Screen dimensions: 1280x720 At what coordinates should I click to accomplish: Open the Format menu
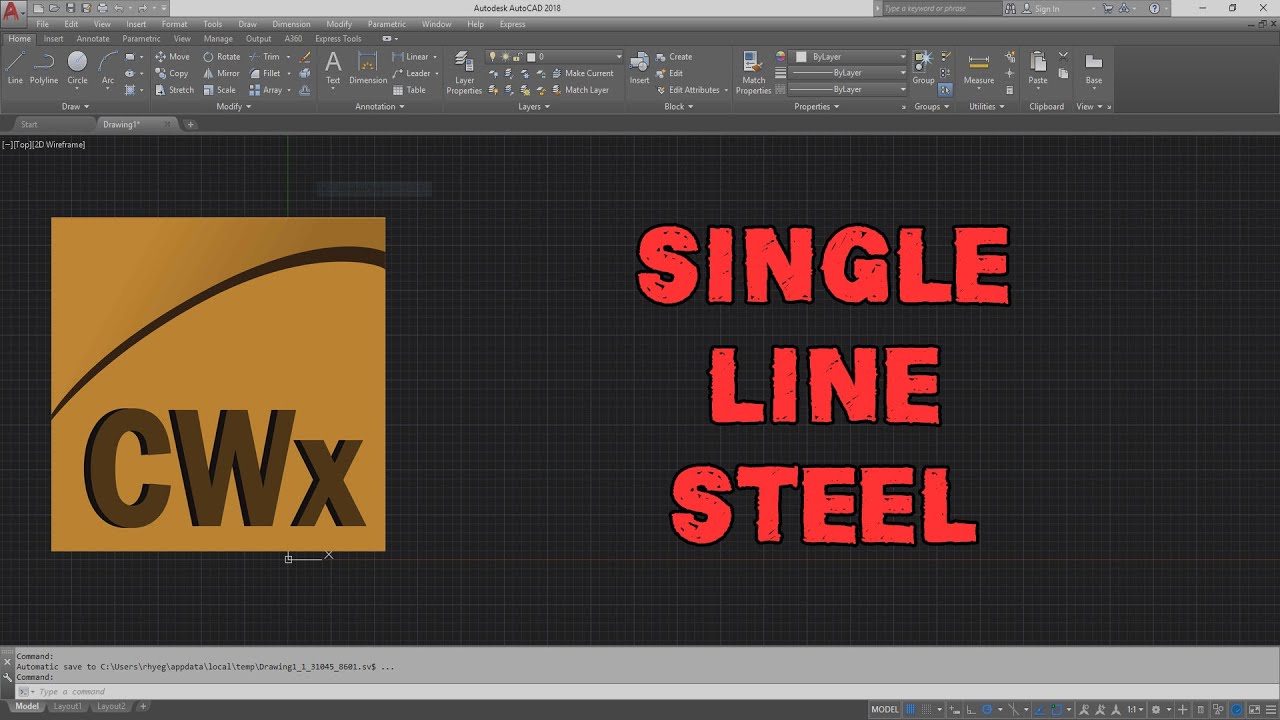174,24
